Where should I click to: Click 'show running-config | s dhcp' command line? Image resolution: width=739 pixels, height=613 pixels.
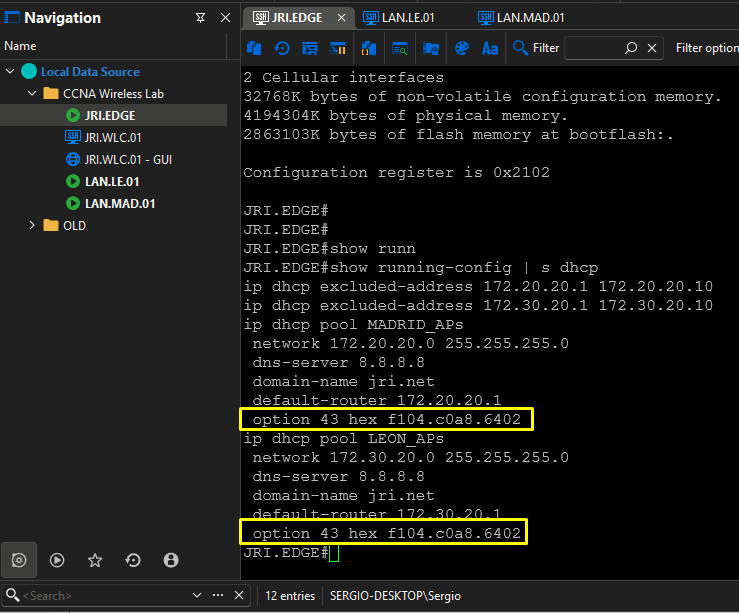[x=420, y=268]
